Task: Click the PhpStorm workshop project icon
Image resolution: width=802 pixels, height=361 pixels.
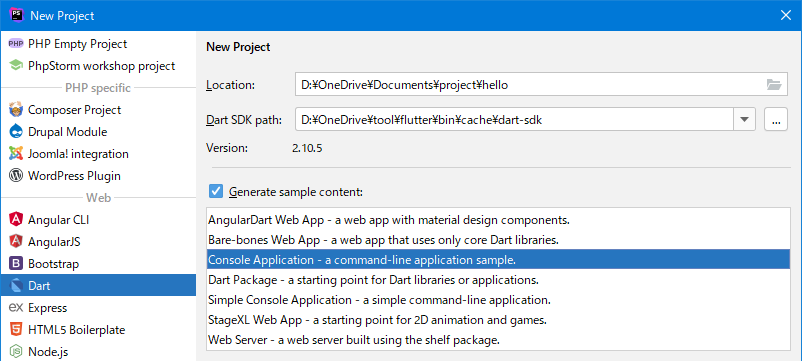Action: coord(16,66)
